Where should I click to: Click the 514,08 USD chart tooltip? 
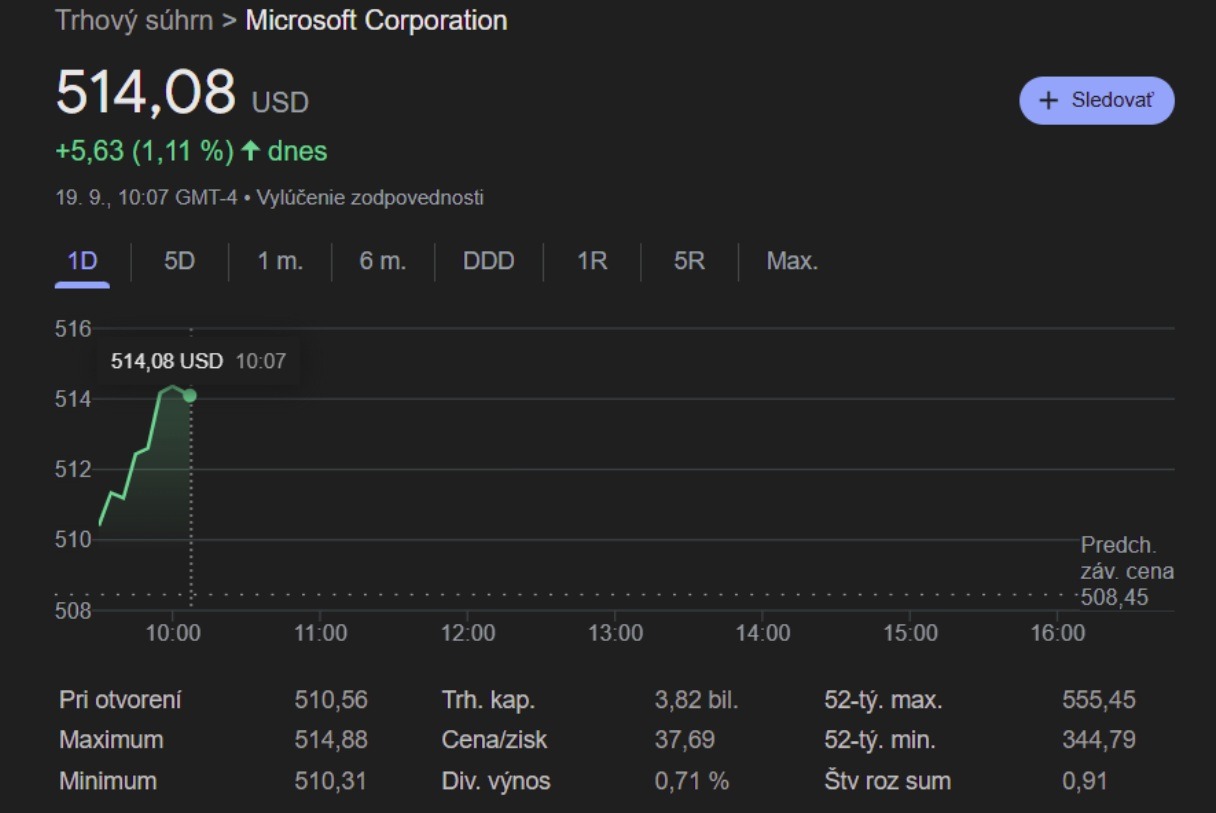pyautogui.click(x=197, y=361)
